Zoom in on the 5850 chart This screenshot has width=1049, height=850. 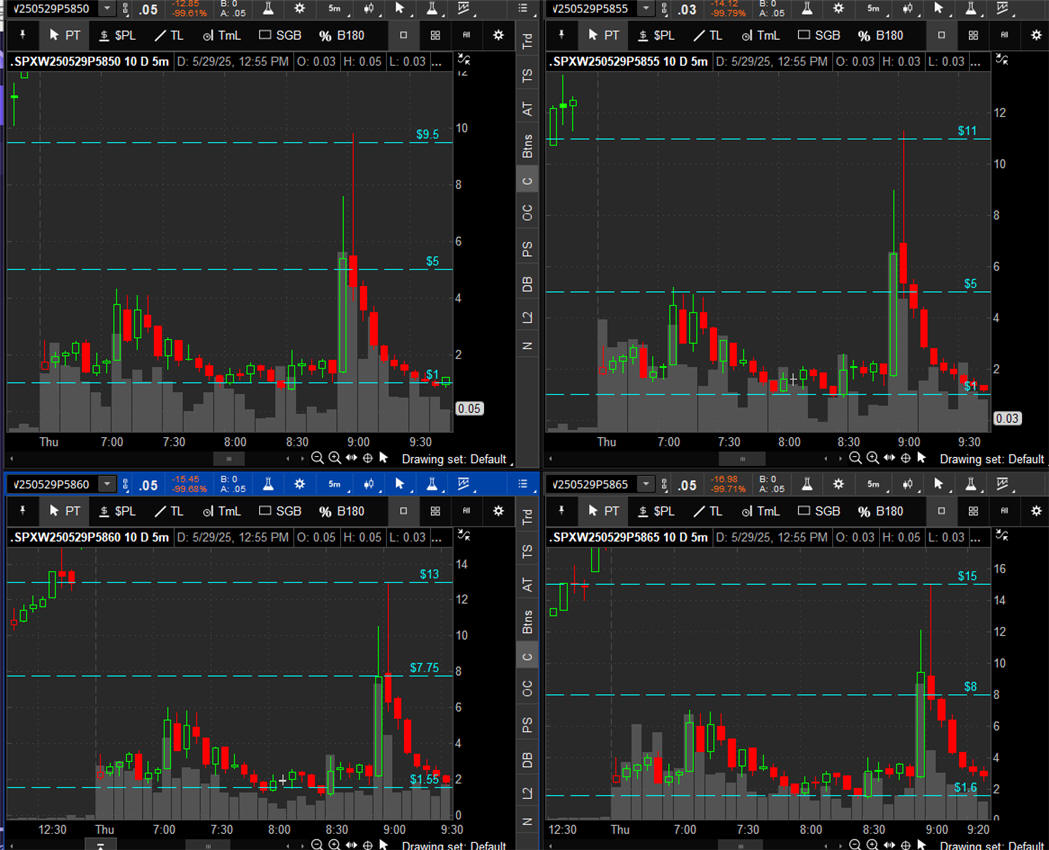pos(335,458)
